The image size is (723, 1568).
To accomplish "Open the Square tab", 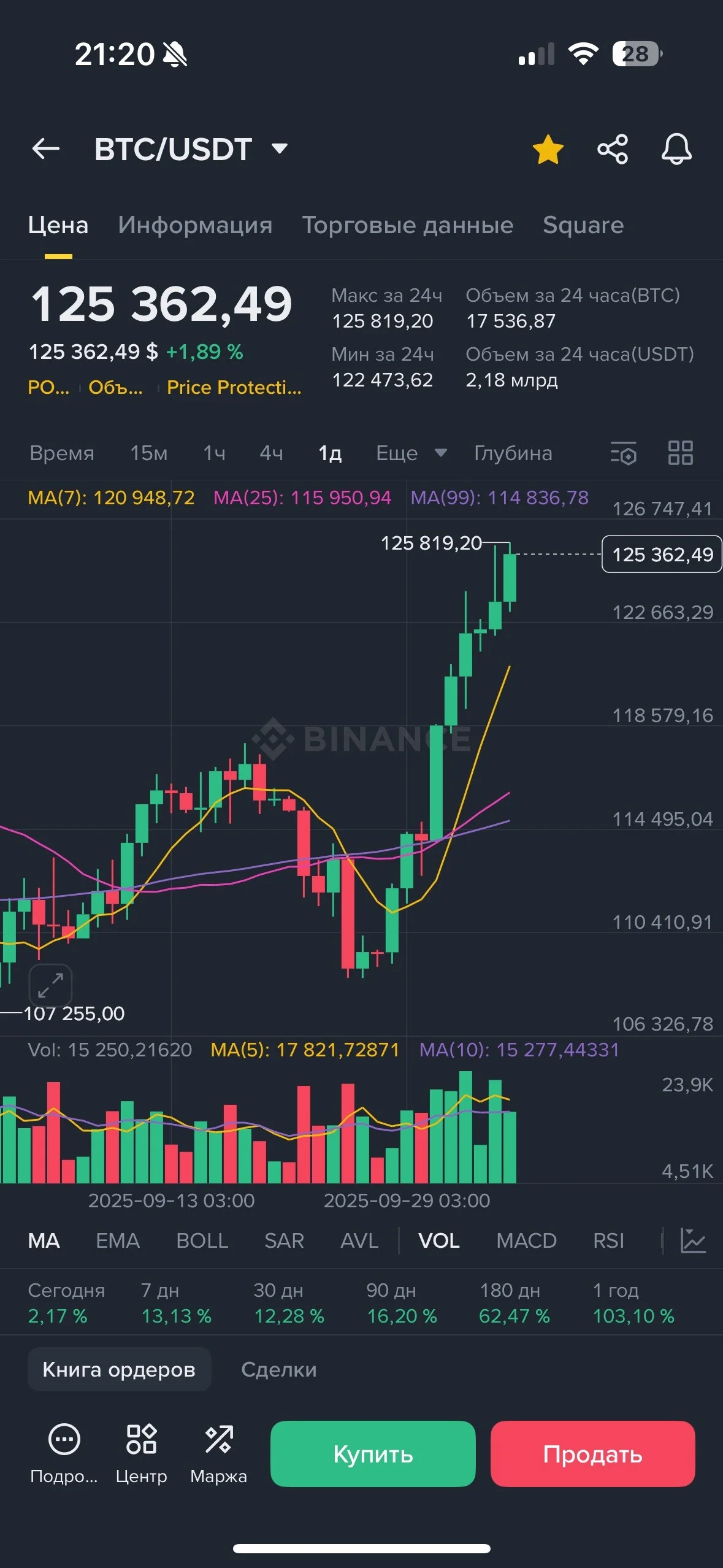I will click(583, 225).
